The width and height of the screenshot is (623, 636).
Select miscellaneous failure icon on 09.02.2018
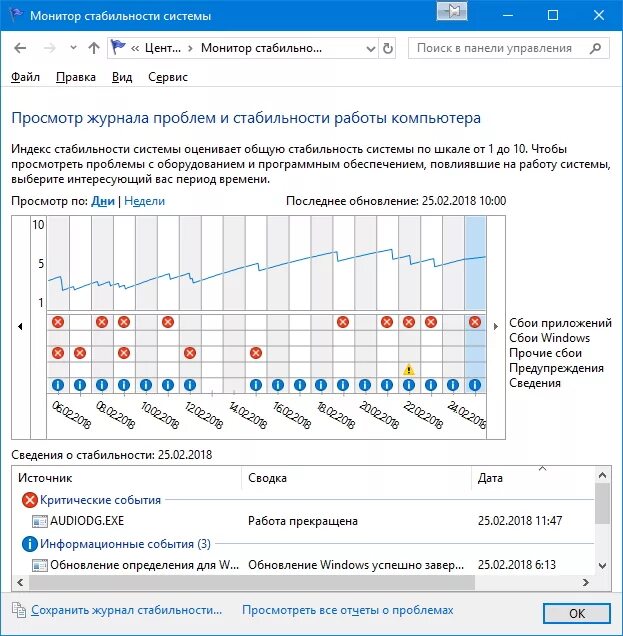click(124, 353)
